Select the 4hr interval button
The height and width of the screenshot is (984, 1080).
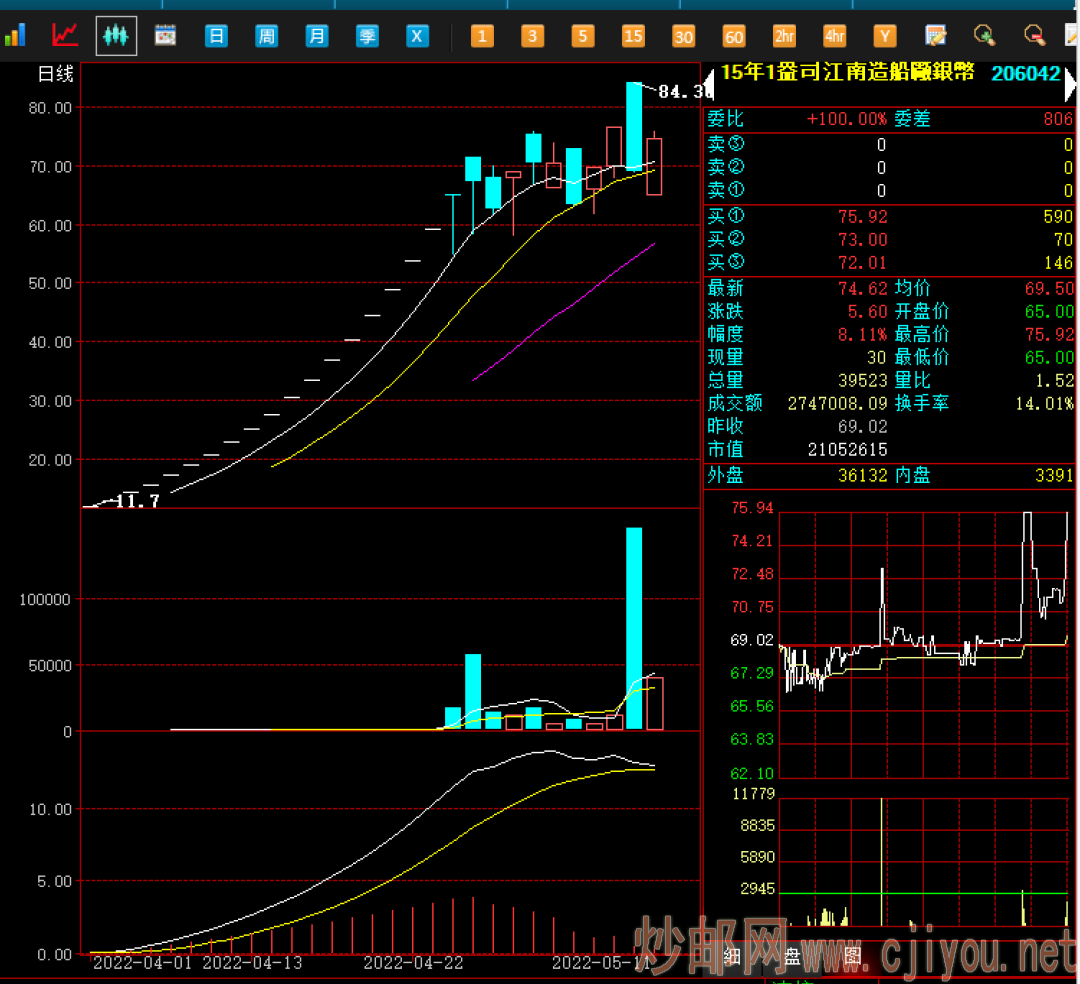[x=835, y=37]
